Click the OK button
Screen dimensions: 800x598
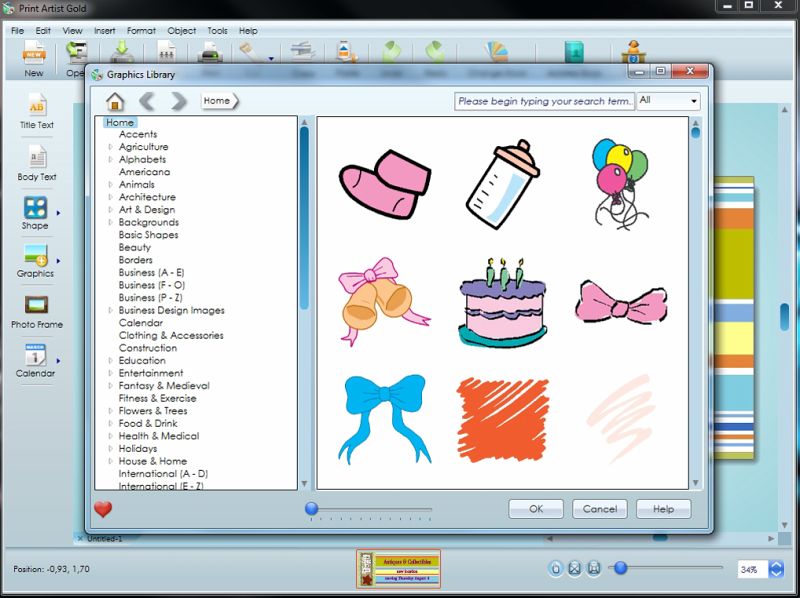pos(536,509)
